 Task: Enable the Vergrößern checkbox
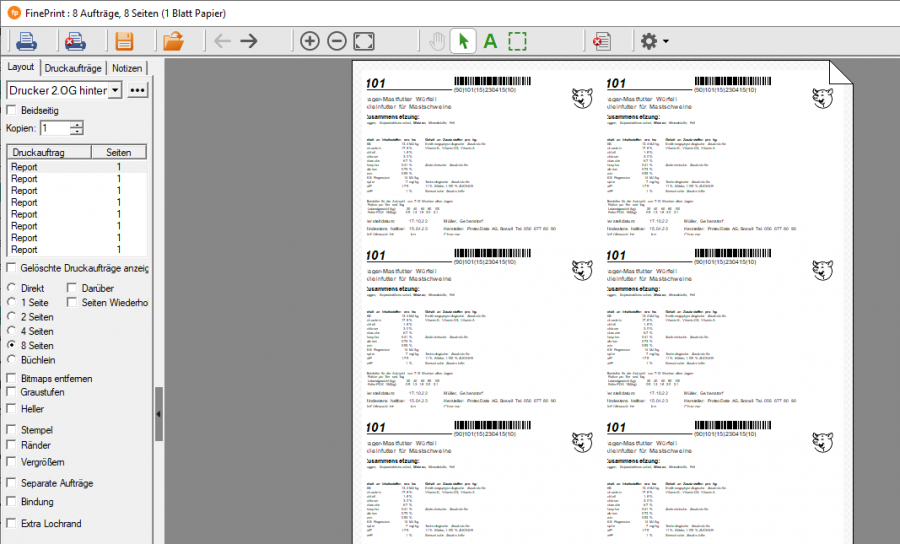point(11,461)
